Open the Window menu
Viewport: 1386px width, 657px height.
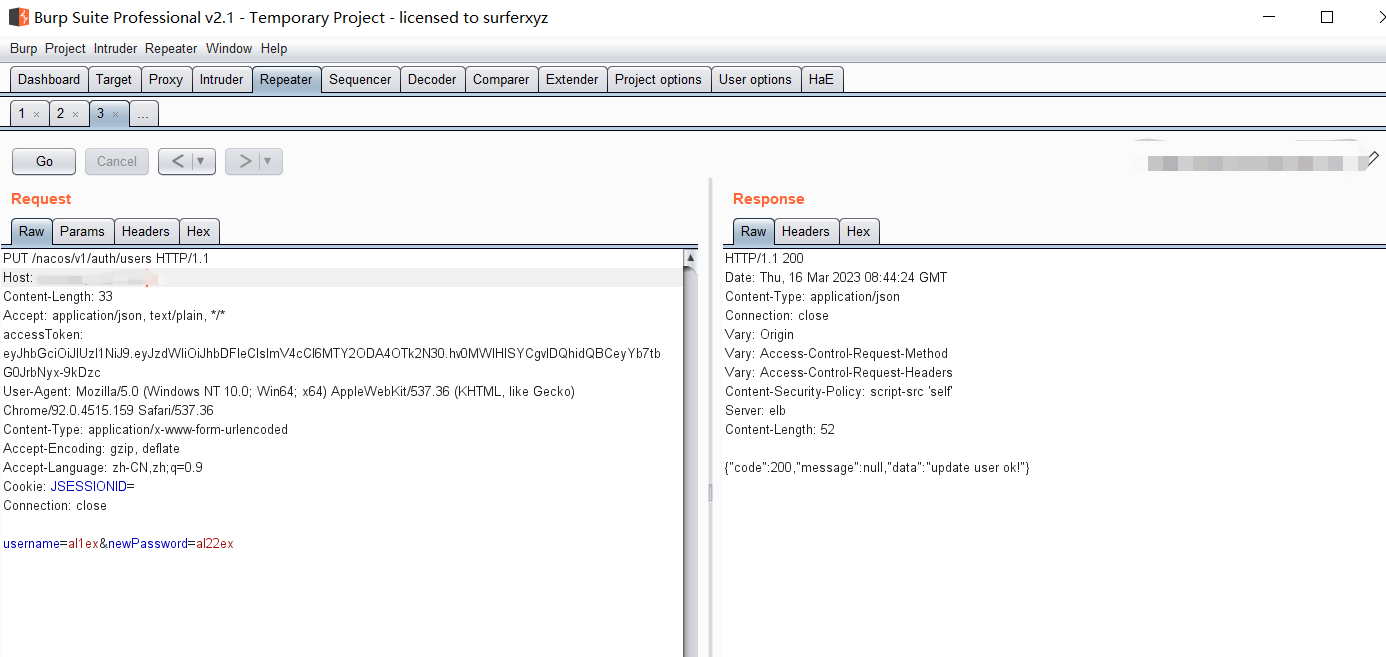click(x=229, y=48)
